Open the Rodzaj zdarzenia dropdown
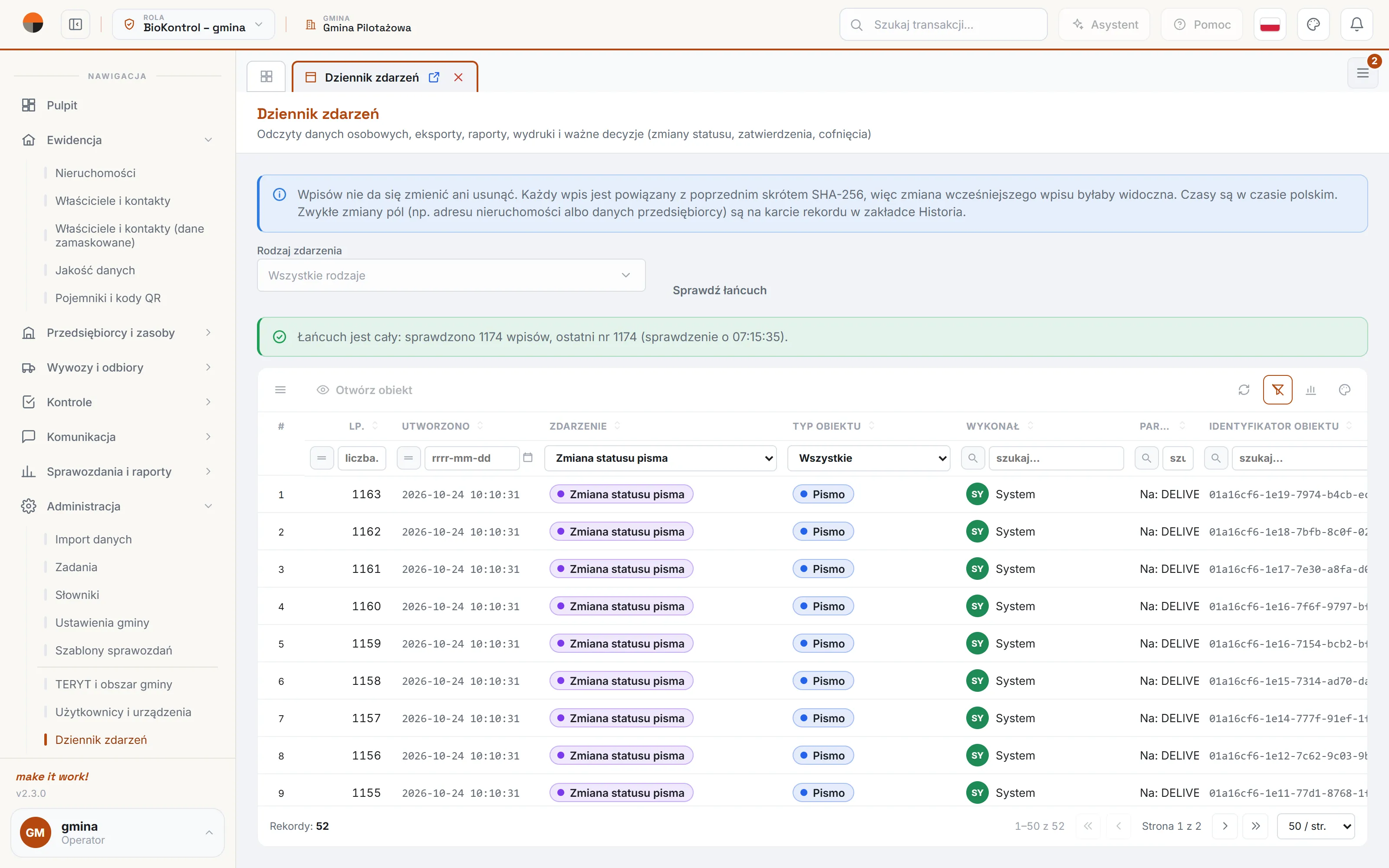 451,275
